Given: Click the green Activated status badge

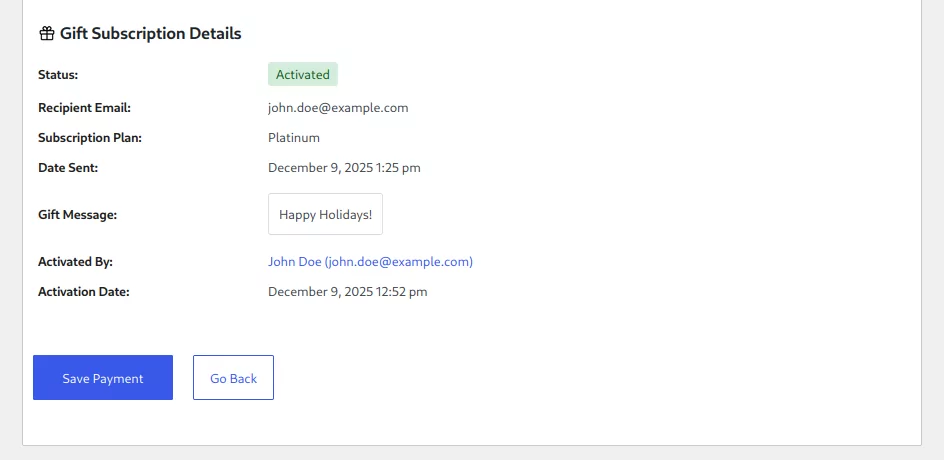Looking at the screenshot, I should [x=303, y=75].
